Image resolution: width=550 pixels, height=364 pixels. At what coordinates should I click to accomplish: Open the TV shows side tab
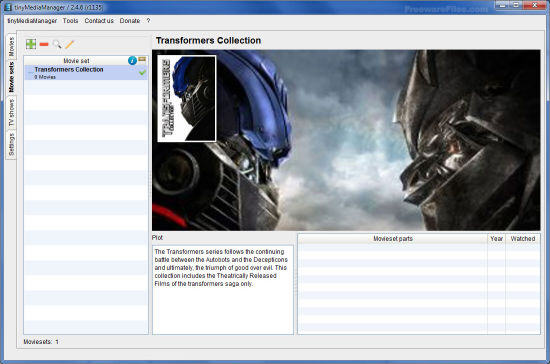click(11, 113)
